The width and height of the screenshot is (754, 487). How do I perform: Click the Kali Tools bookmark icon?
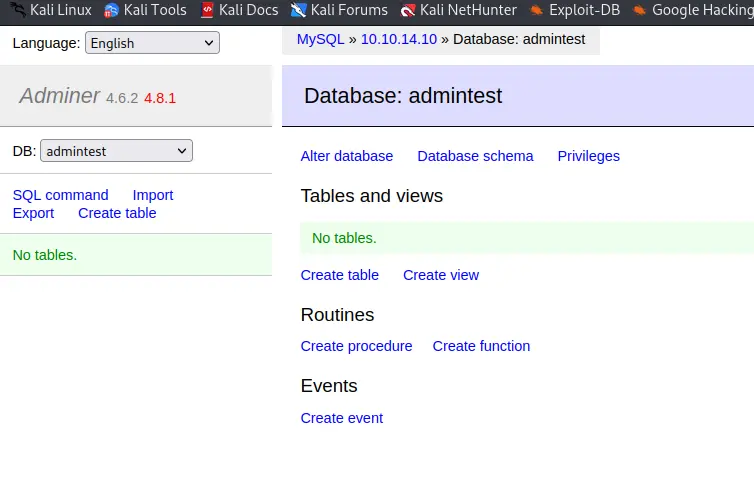coord(111,10)
